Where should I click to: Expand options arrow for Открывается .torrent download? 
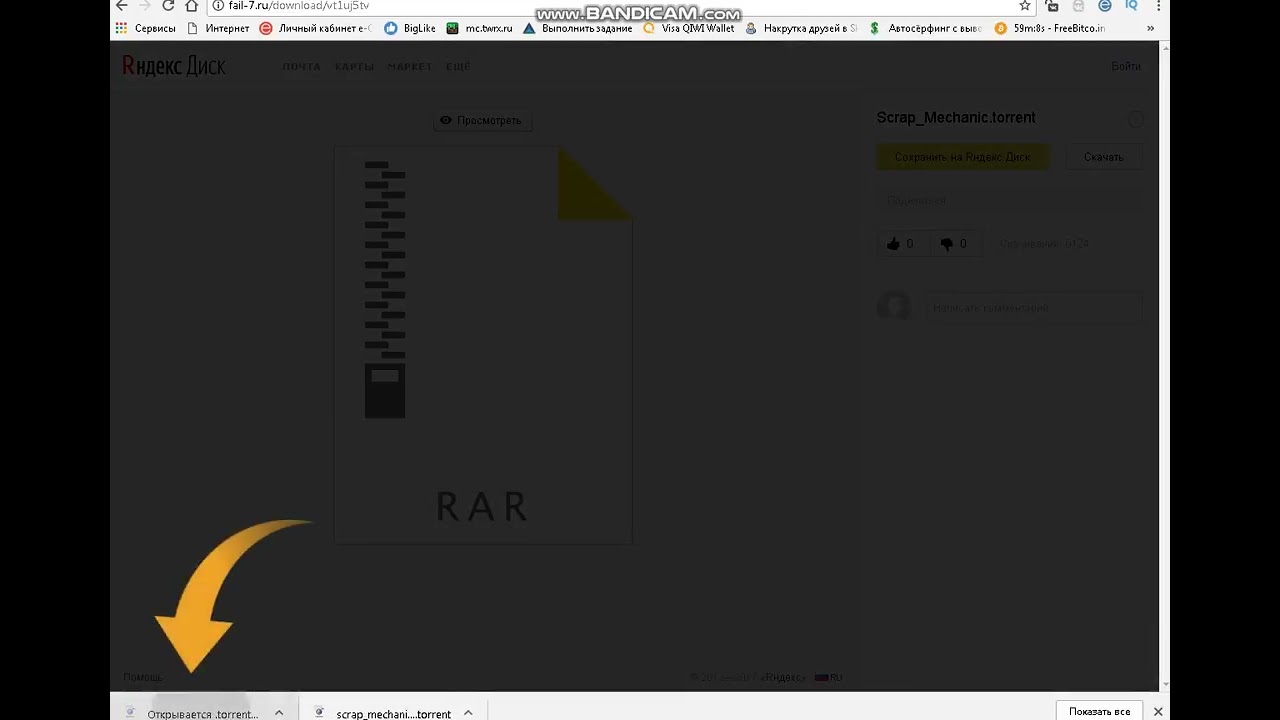[279, 713]
